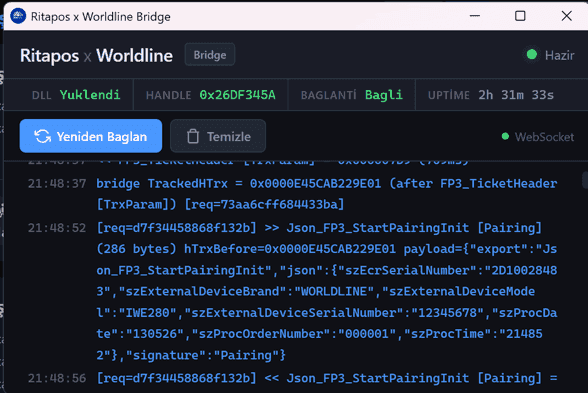Select the DLL Yuklendi status value
Viewport: 588px width, 393px height.
(90, 95)
